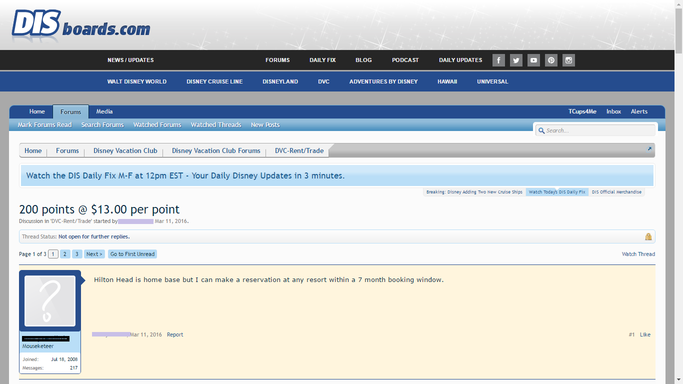Click the breadcrumb jump arrow icon

pyautogui.click(x=649, y=149)
